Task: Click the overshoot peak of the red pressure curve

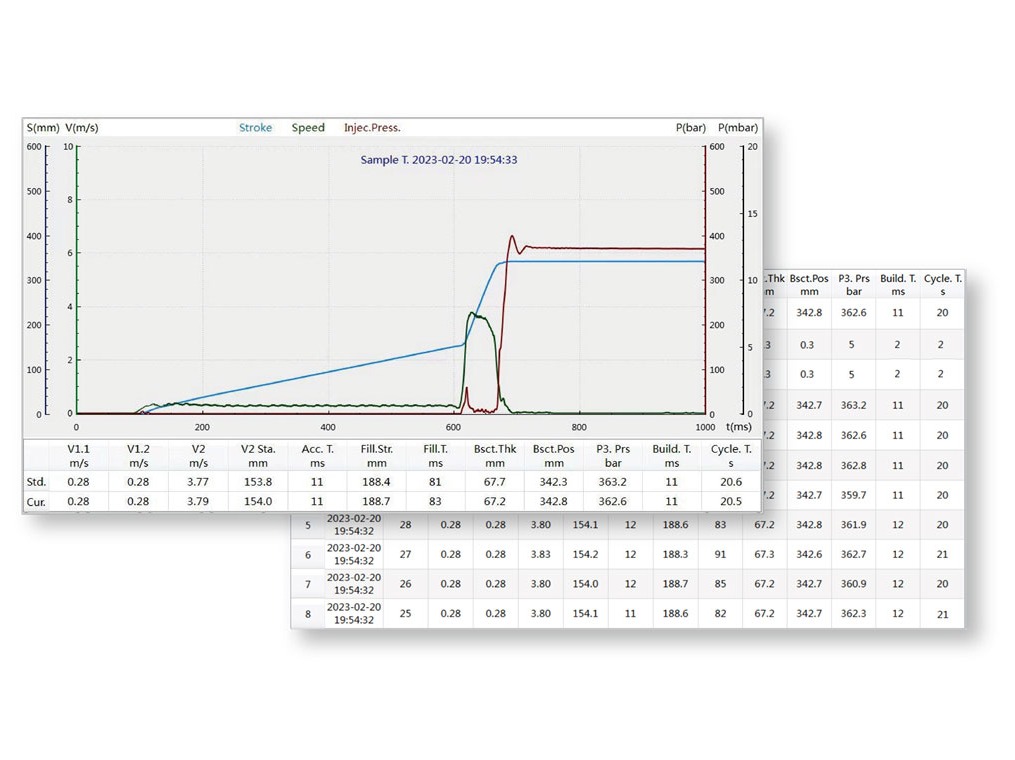Action: click(512, 237)
